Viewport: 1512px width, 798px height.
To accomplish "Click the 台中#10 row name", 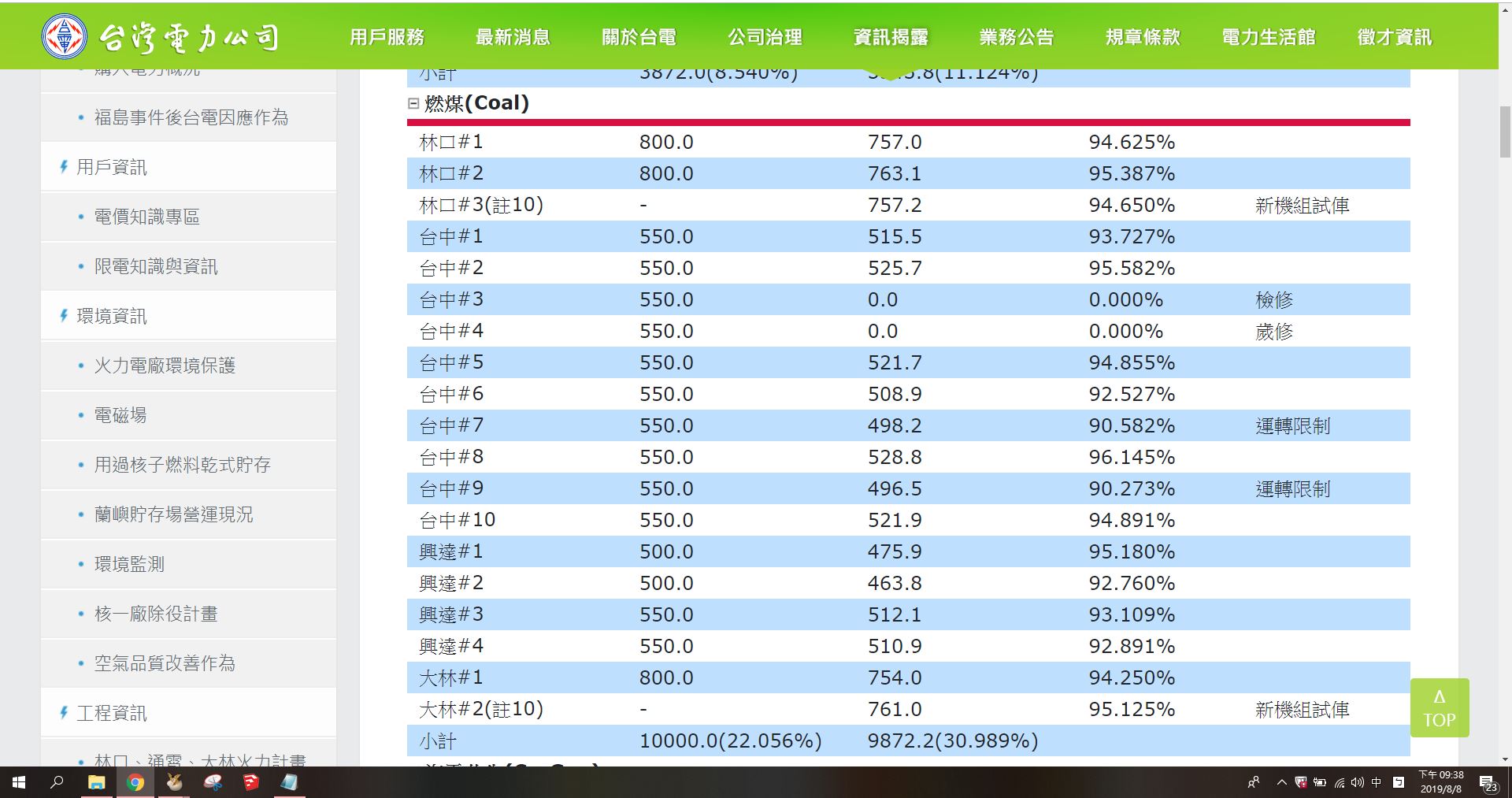I will pyautogui.click(x=458, y=521).
